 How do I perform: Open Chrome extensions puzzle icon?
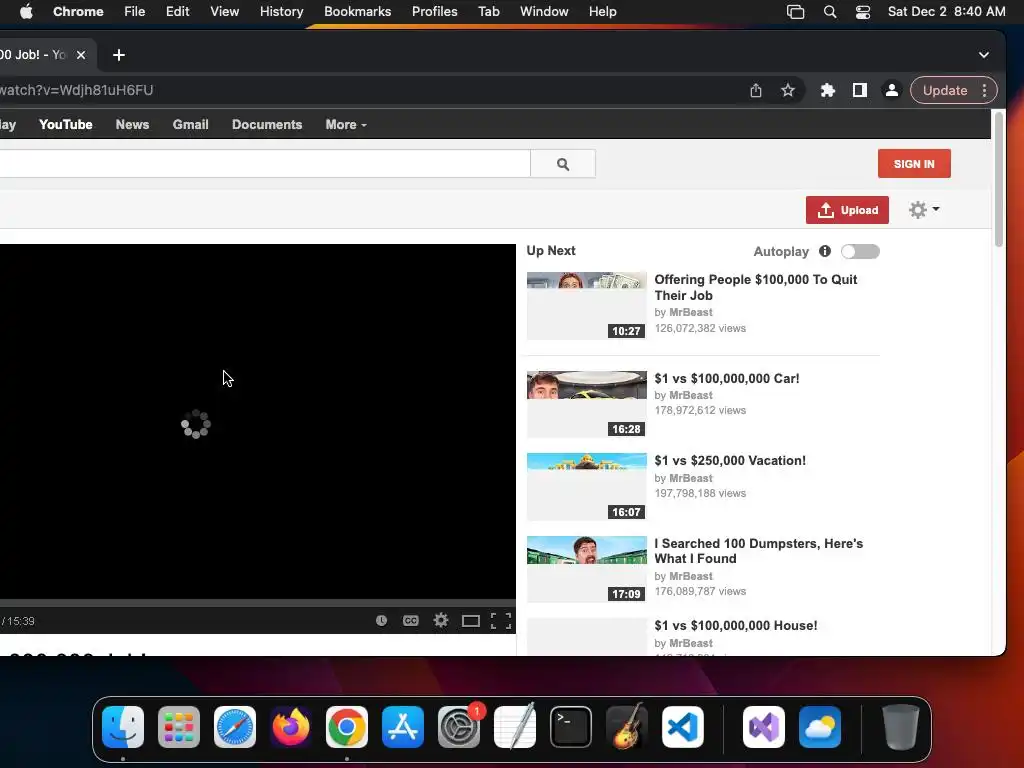827,90
